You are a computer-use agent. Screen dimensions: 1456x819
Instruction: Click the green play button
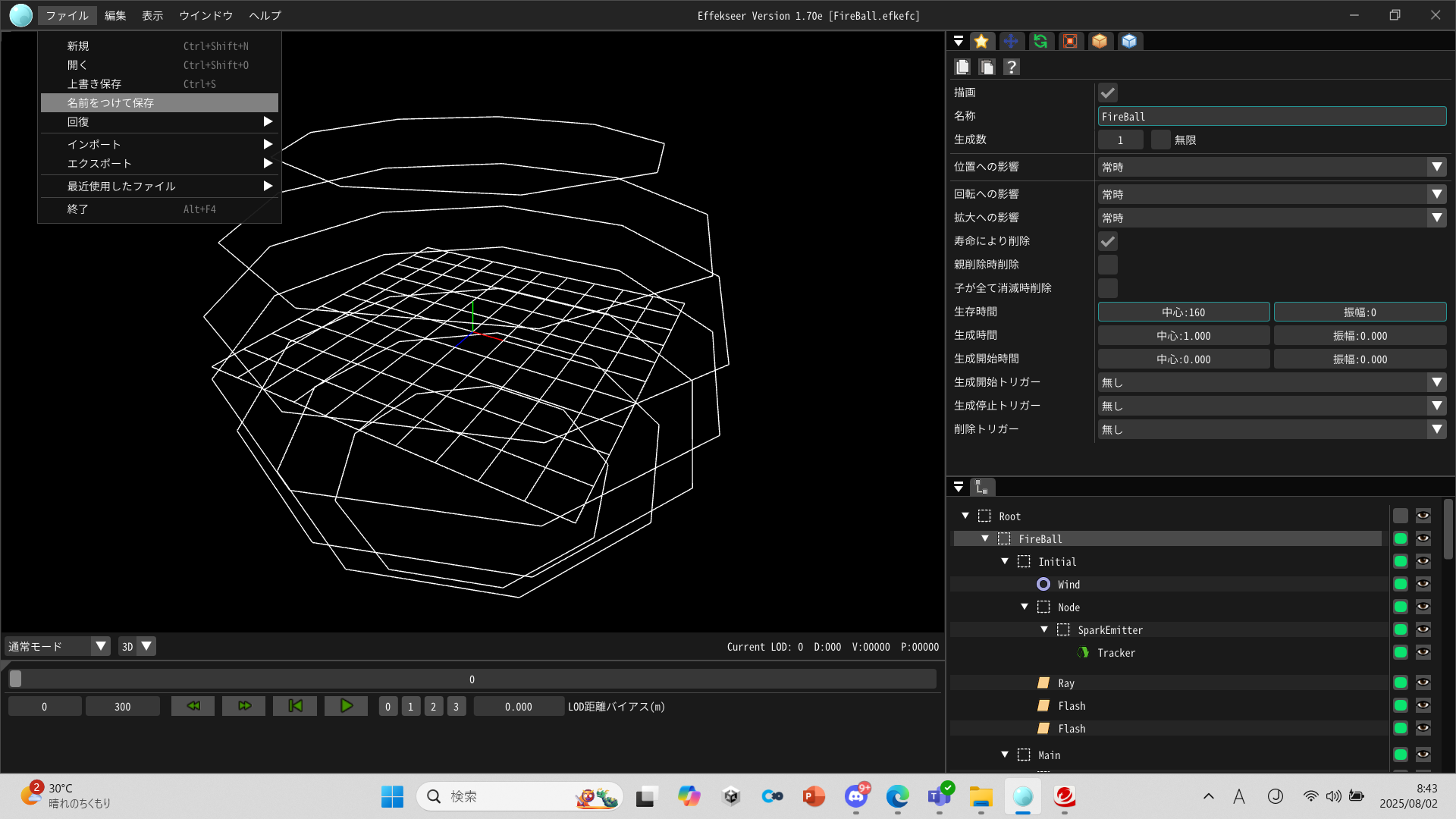click(x=346, y=706)
